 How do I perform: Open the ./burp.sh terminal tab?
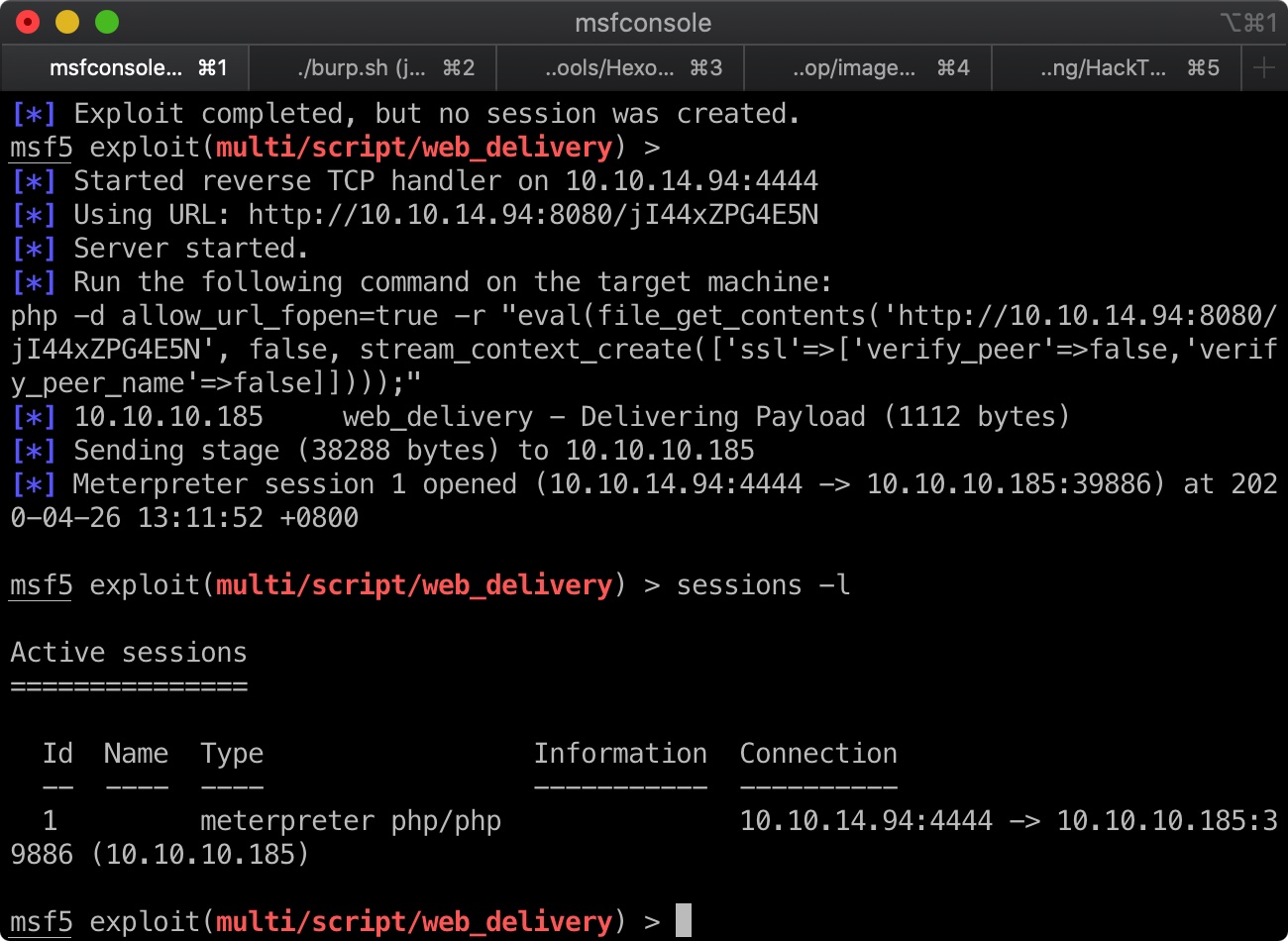point(373,67)
